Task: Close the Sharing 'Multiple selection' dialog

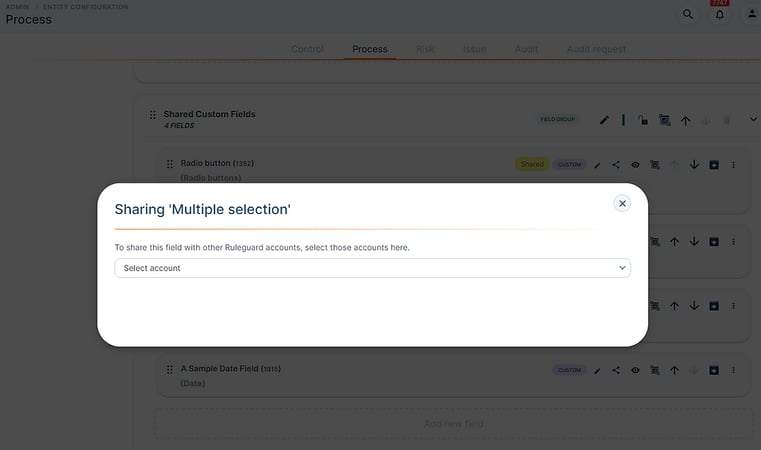Action: click(622, 203)
